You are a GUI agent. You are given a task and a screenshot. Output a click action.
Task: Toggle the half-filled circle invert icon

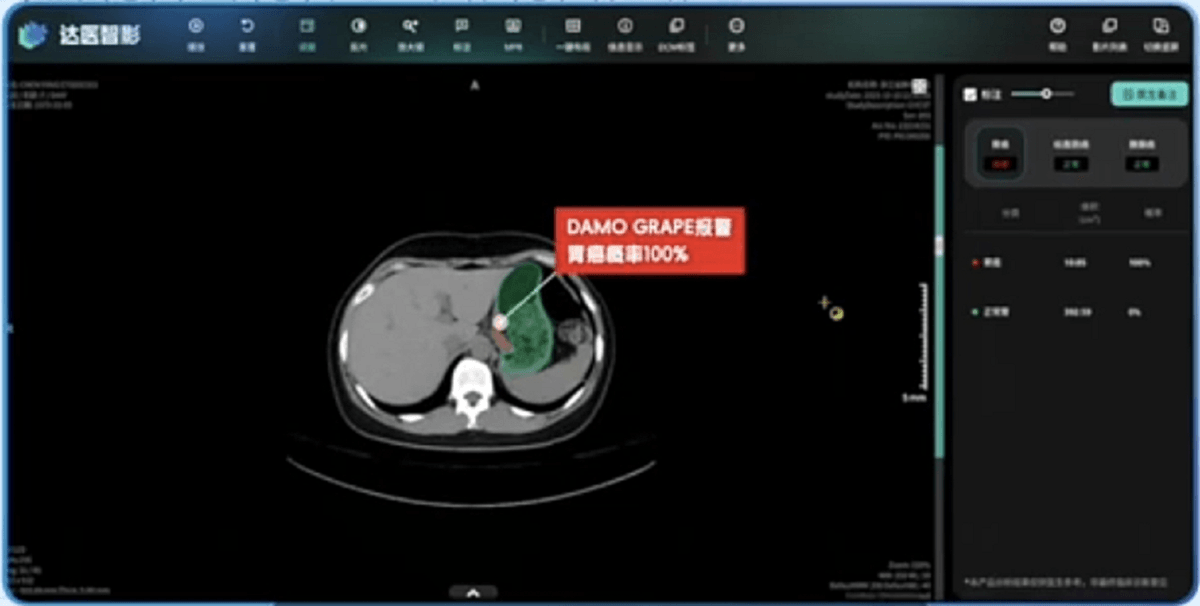(358, 26)
